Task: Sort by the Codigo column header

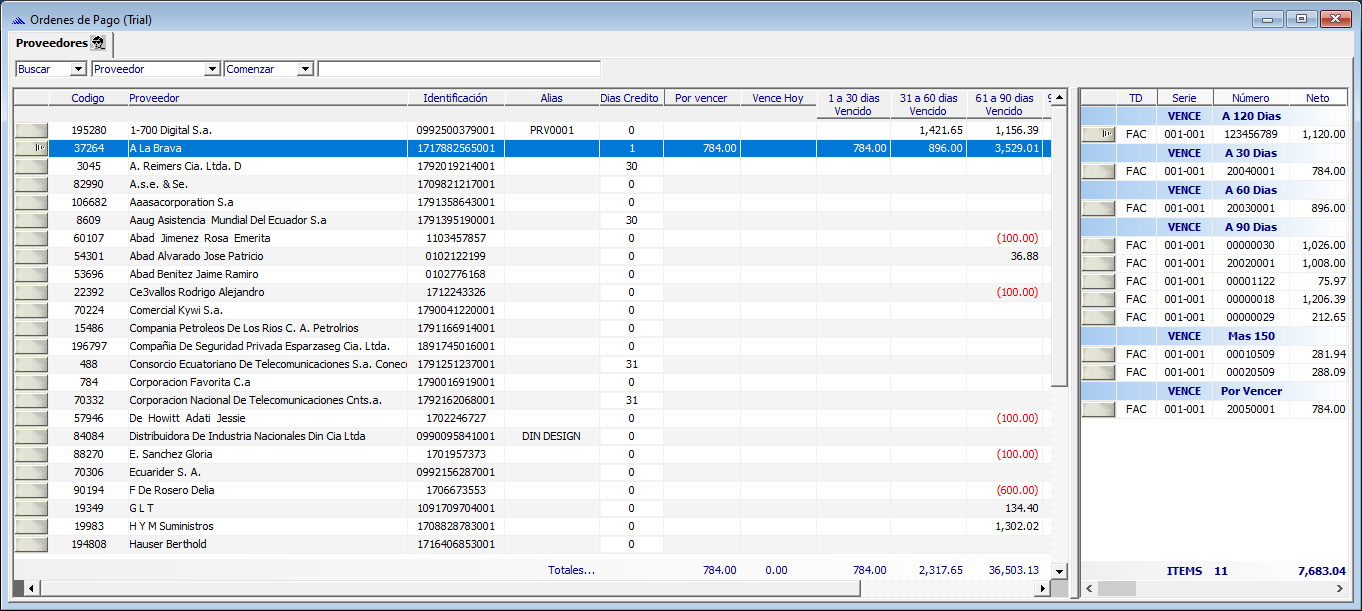Action: pos(88,98)
